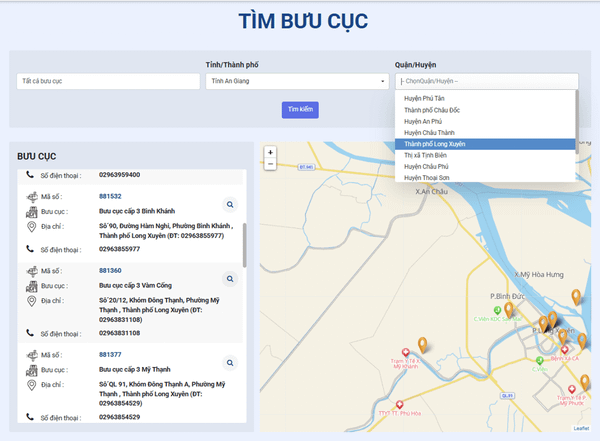Viewport: 600px width, 441px height.
Task: Click locate icon for Mỹ Thạnh post office
Action: click(x=229, y=362)
